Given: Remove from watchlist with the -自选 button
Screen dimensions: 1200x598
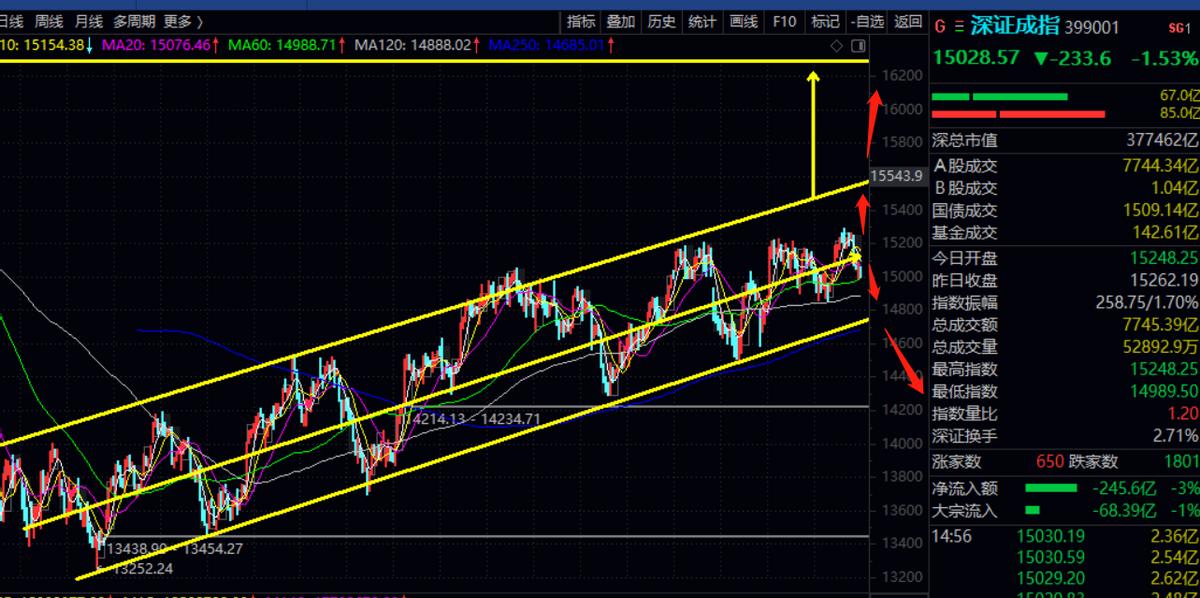Looking at the screenshot, I should click(x=867, y=21).
